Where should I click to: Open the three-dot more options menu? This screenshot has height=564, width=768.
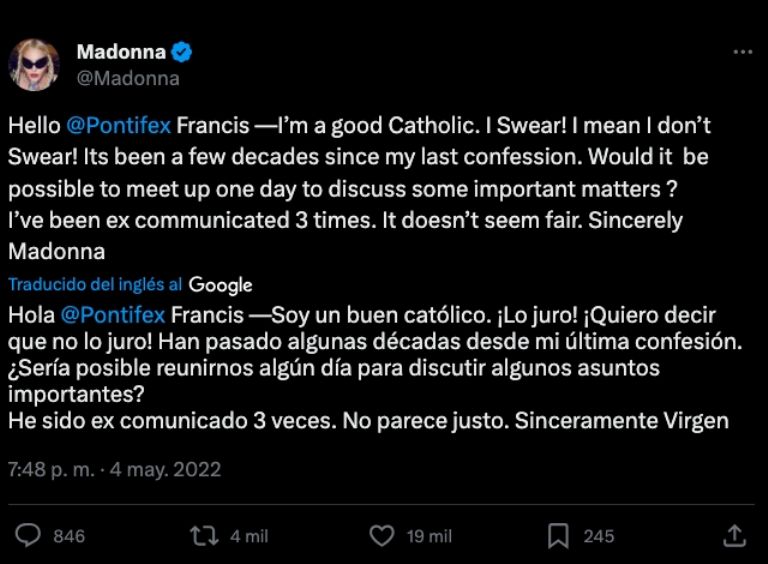(742, 52)
